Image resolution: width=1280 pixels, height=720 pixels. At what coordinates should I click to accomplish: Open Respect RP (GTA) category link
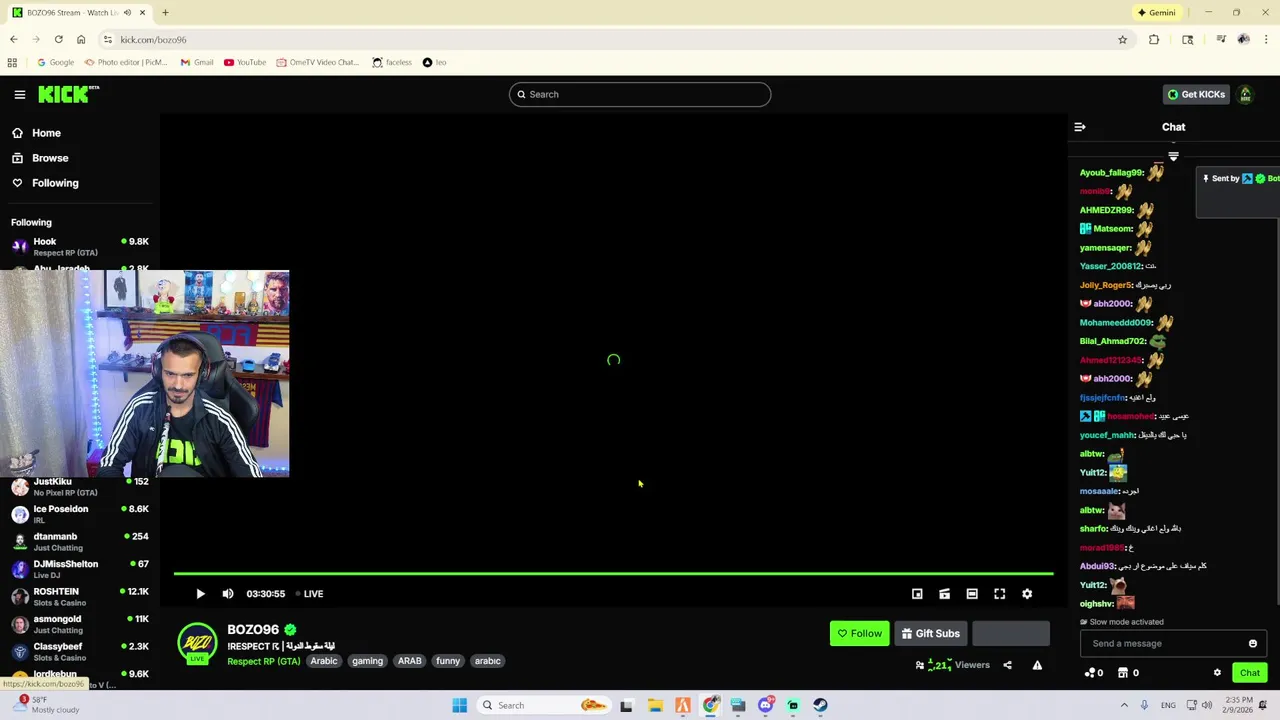(264, 661)
